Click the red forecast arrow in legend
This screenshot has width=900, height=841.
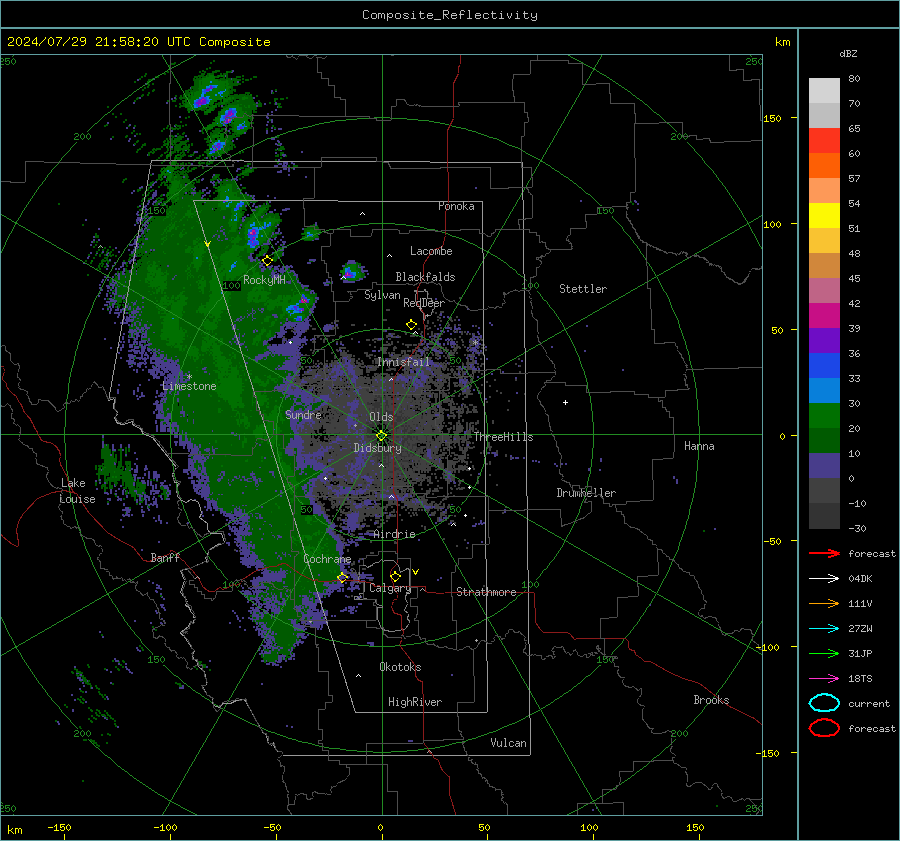(824, 553)
